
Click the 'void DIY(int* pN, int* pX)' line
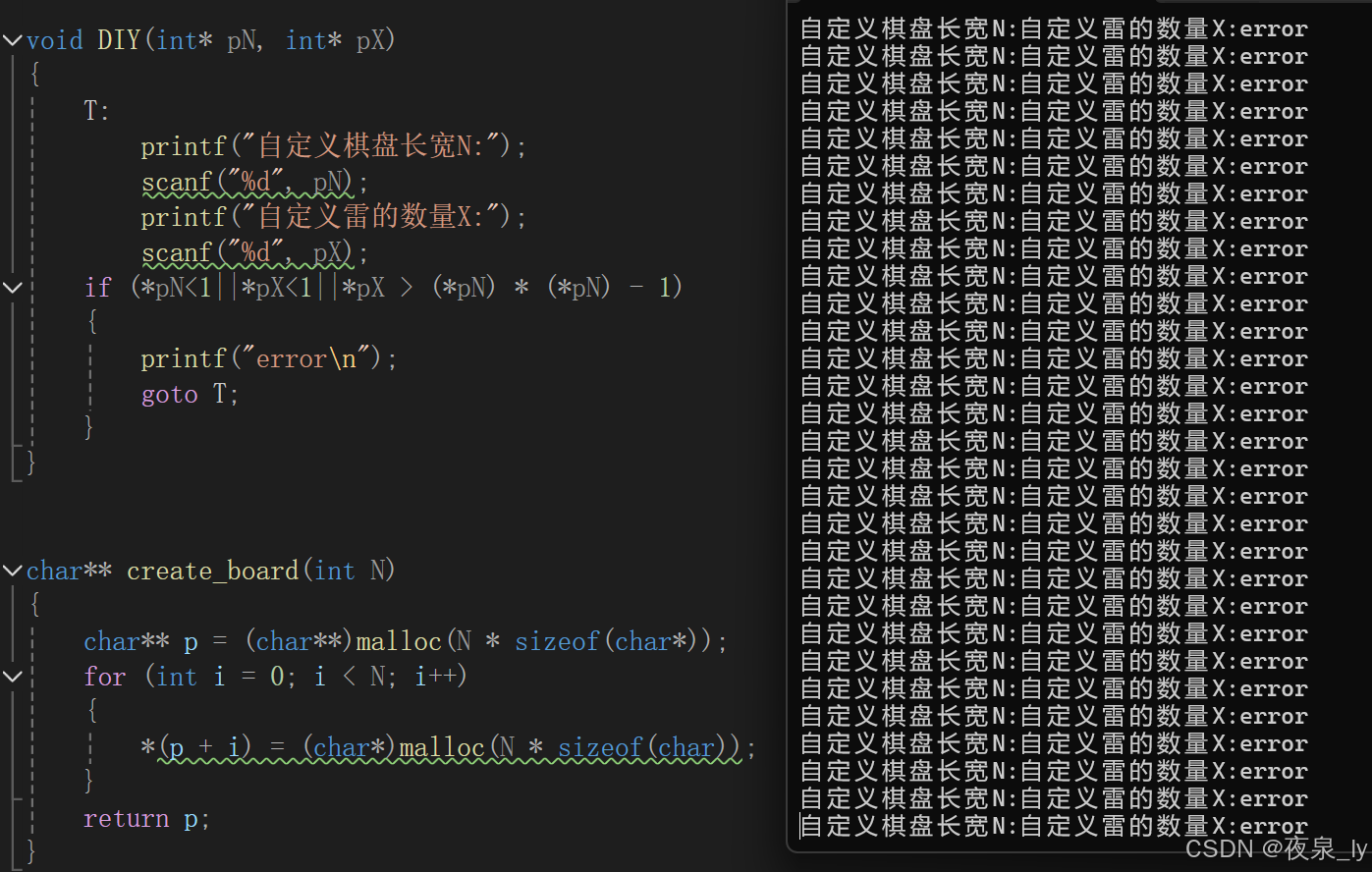point(211,40)
